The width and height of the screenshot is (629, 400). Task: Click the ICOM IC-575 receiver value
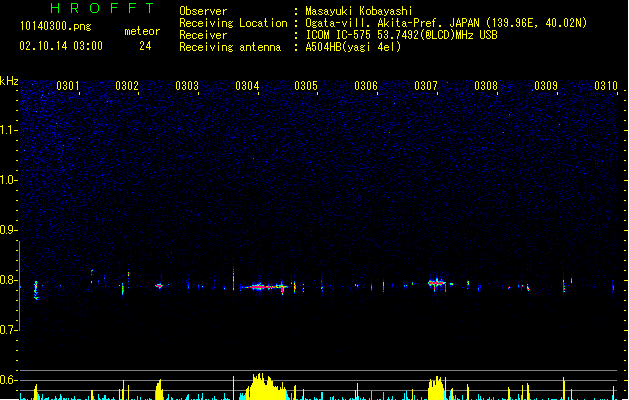click(401, 35)
